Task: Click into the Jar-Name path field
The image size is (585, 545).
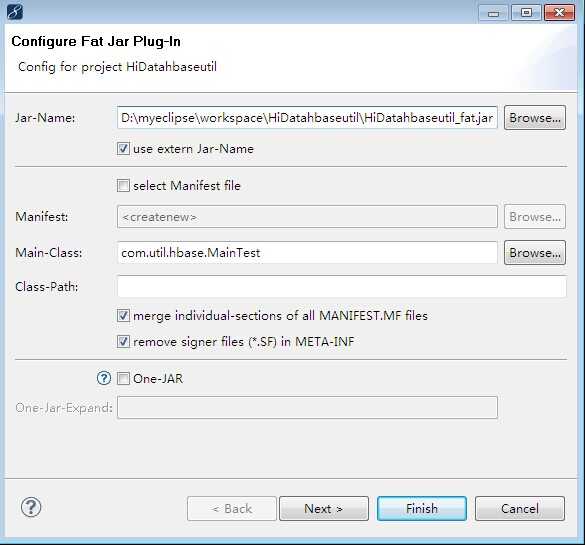Action: (x=307, y=118)
